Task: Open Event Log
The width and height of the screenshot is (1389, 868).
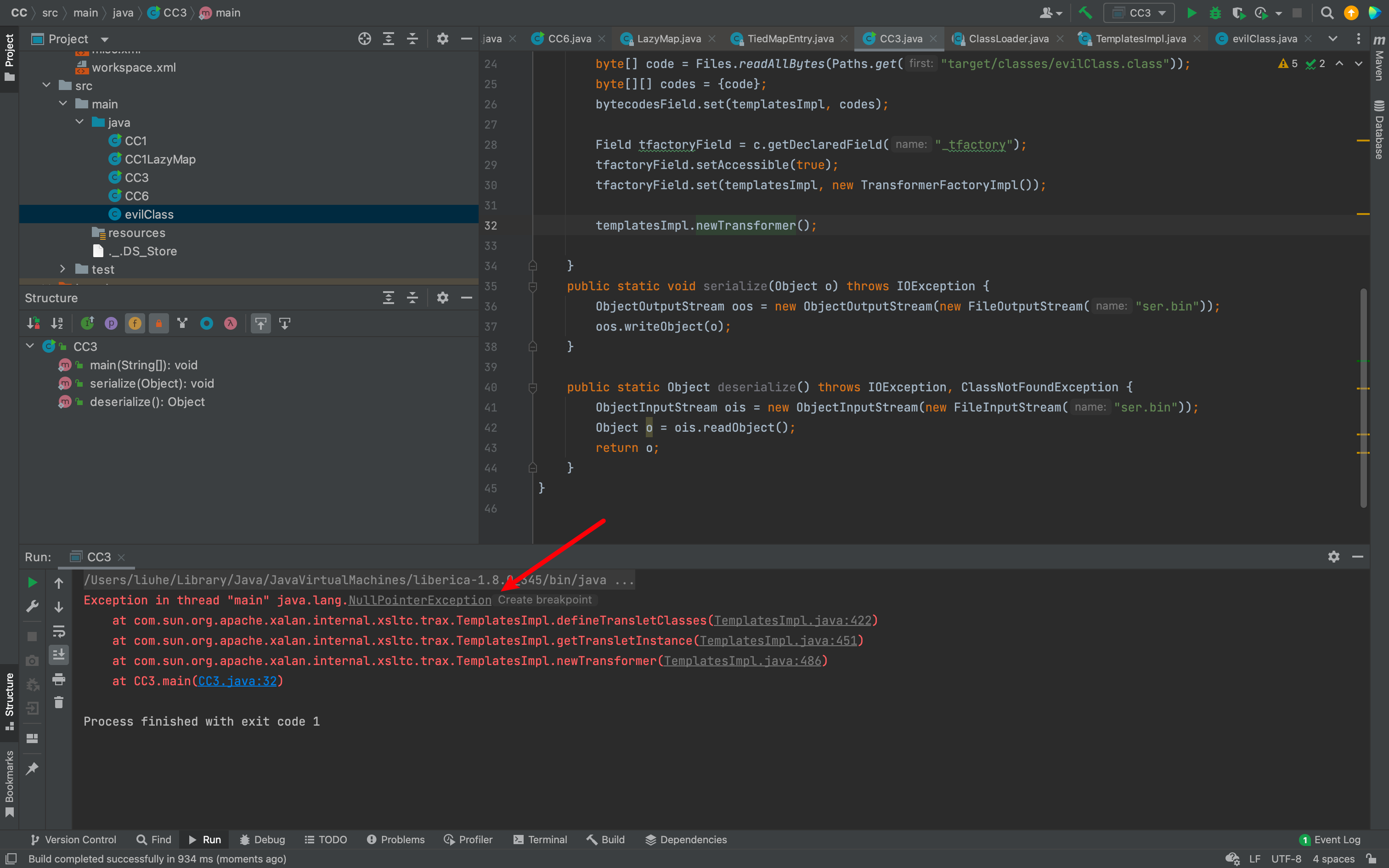Action: coord(1330,840)
